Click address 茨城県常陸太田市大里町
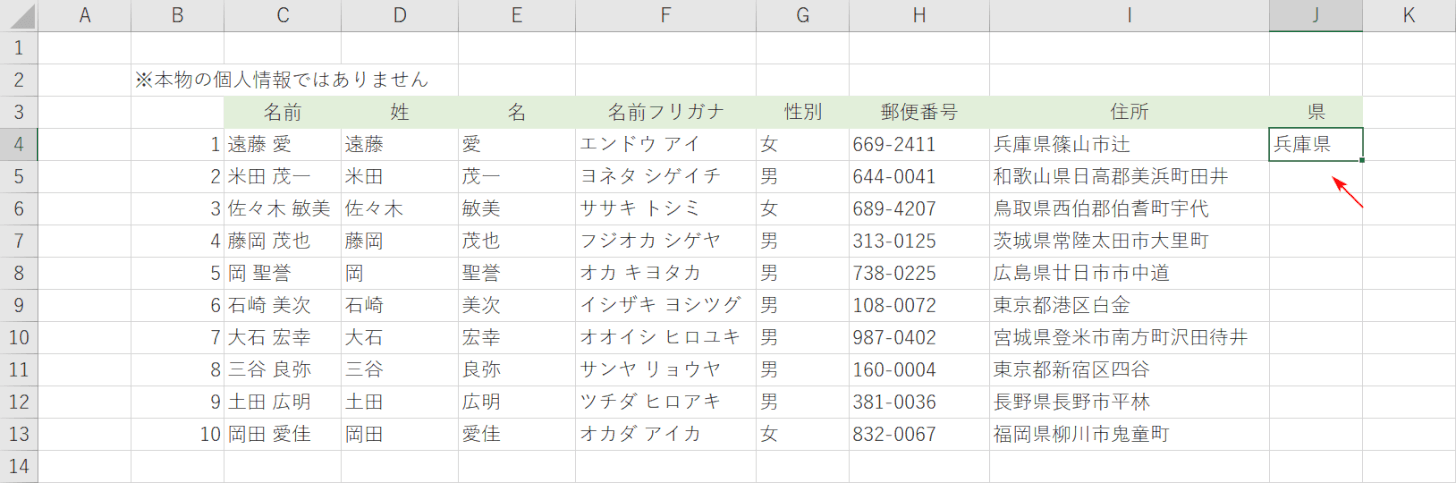The width and height of the screenshot is (1456, 483). point(1130,241)
